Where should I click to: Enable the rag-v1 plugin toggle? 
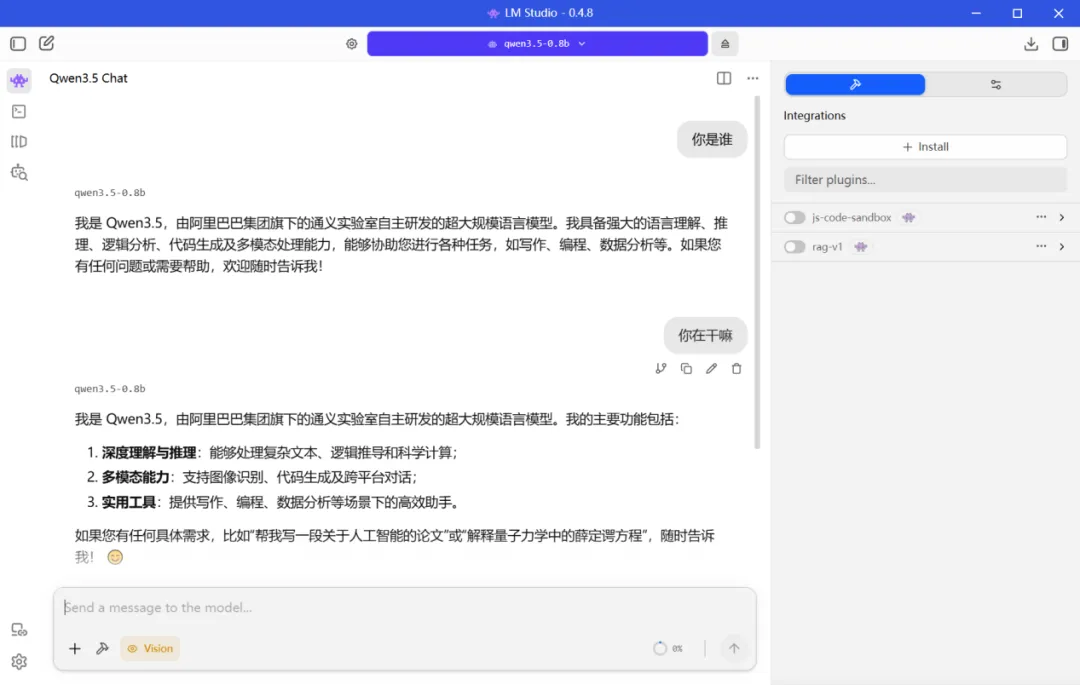(794, 246)
